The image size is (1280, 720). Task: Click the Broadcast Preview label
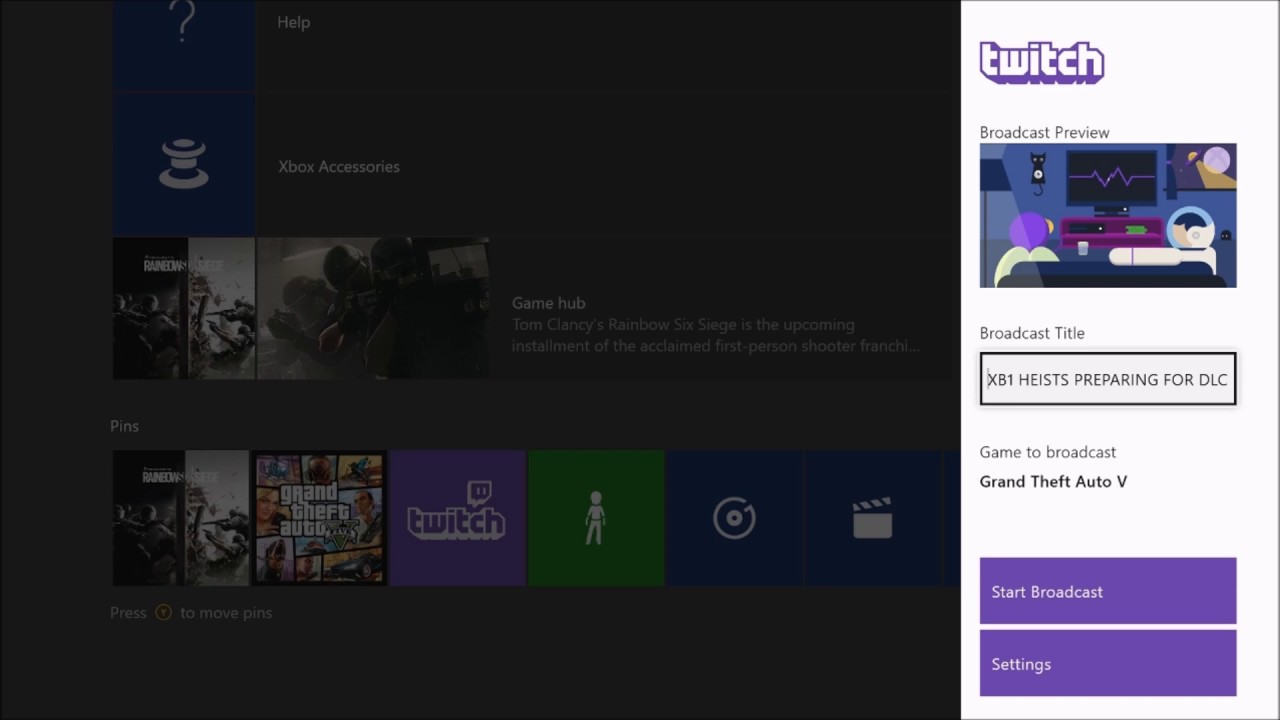[1045, 132]
